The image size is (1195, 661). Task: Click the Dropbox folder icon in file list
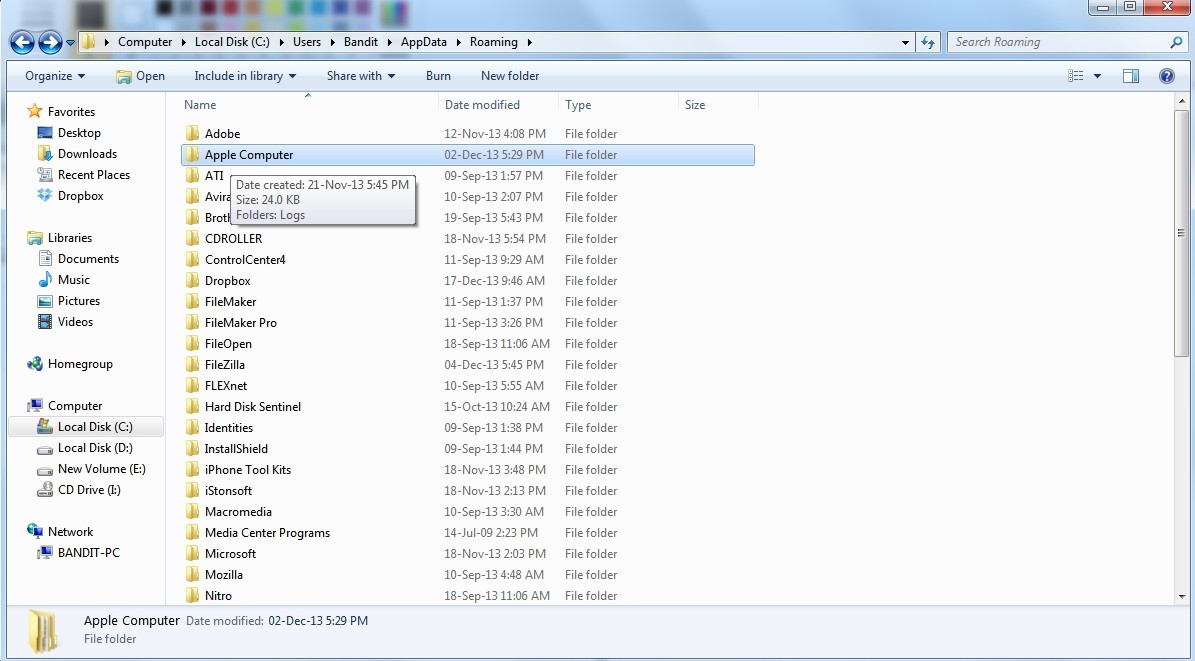(193, 281)
